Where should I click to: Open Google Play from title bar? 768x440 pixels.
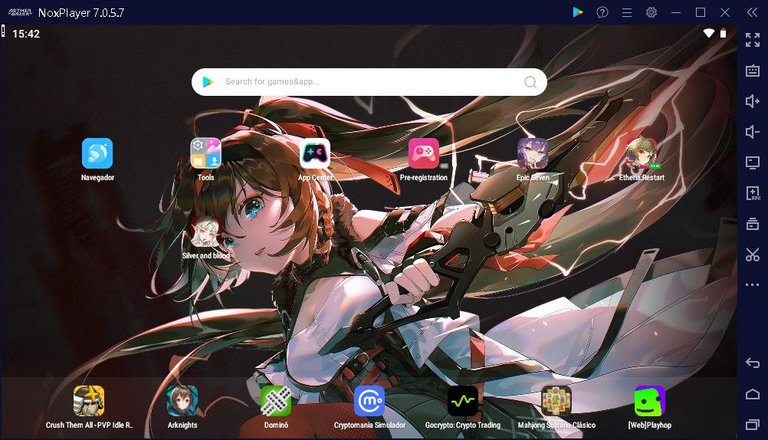click(578, 12)
